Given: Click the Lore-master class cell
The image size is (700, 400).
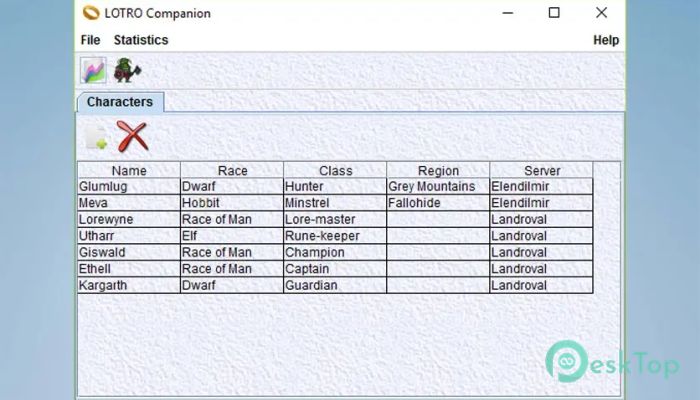Looking at the screenshot, I should tap(335, 220).
